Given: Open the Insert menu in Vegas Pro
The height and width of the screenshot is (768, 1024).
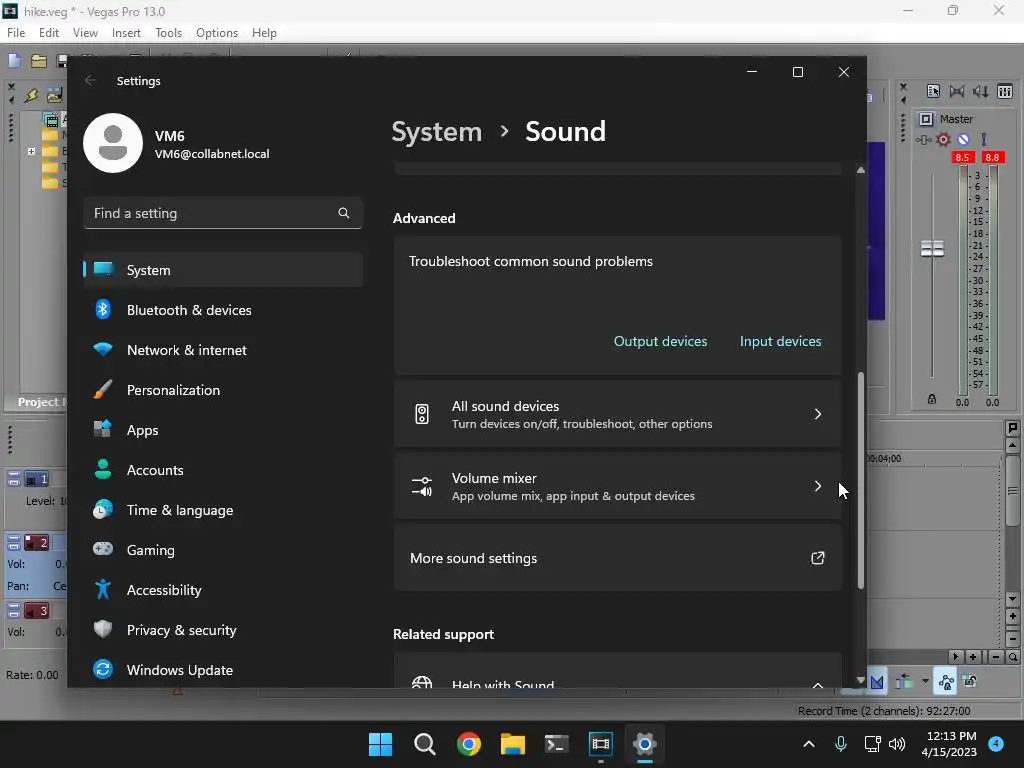Looking at the screenshot, I should (x=126, y=33).
